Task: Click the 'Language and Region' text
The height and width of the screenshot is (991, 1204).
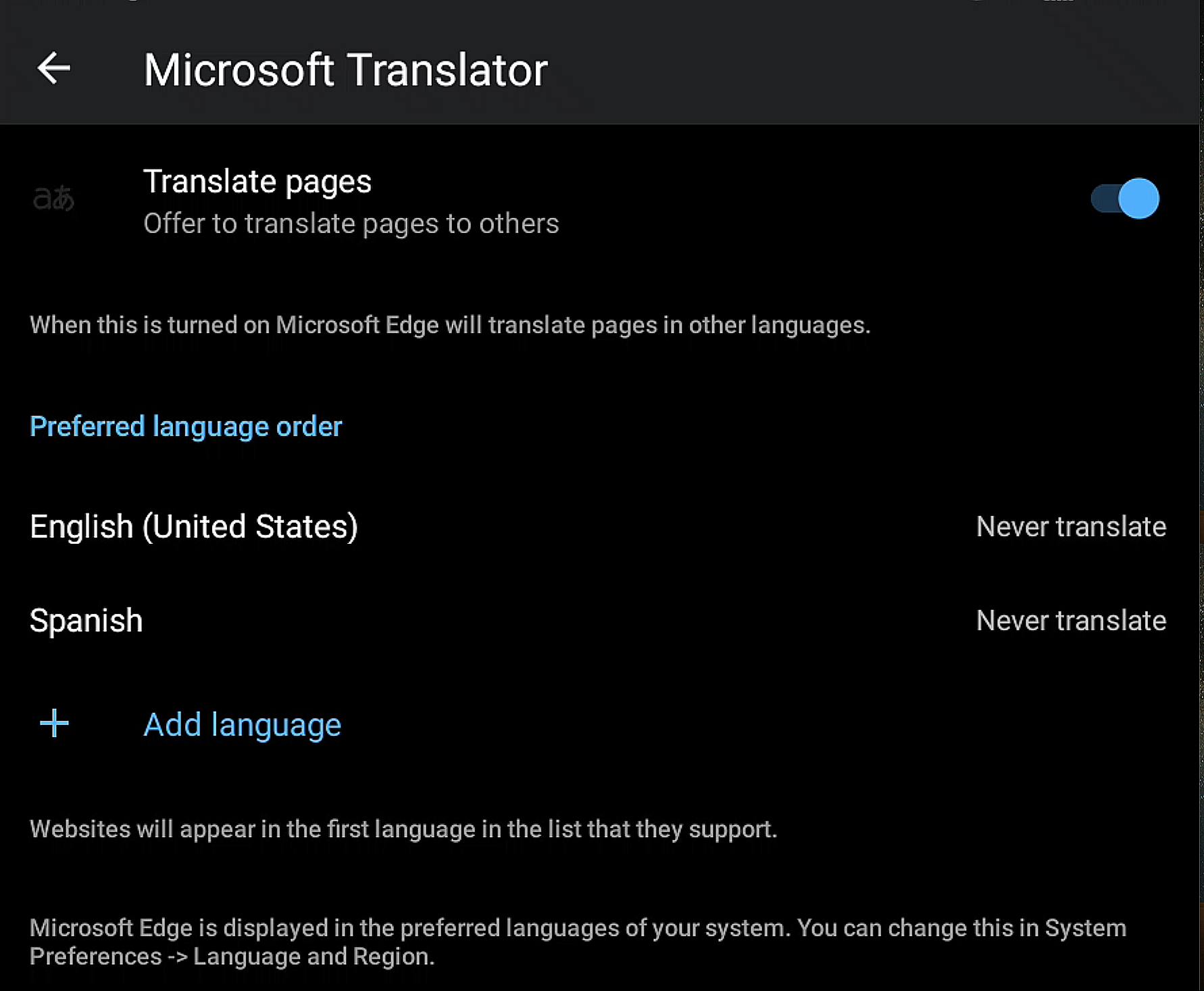Action: tap(313, 957)
